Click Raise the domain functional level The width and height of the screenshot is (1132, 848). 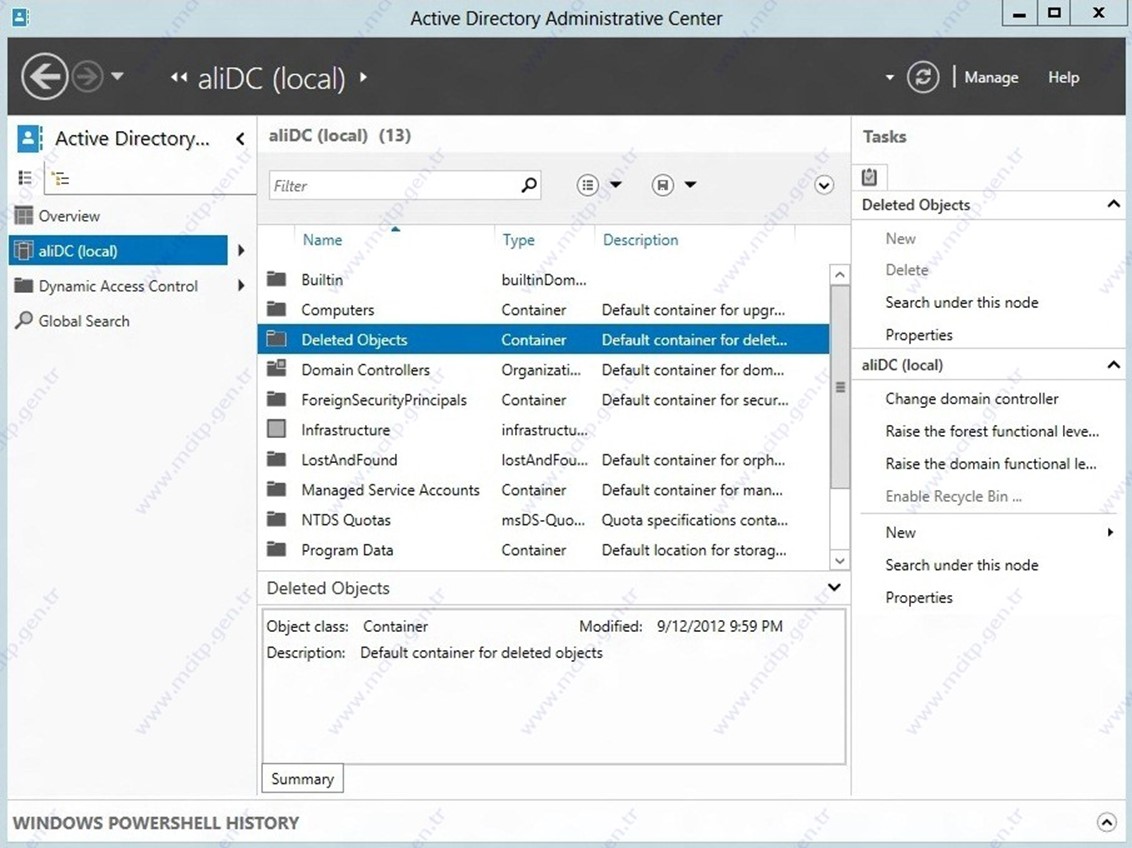(x=990, y=463)
